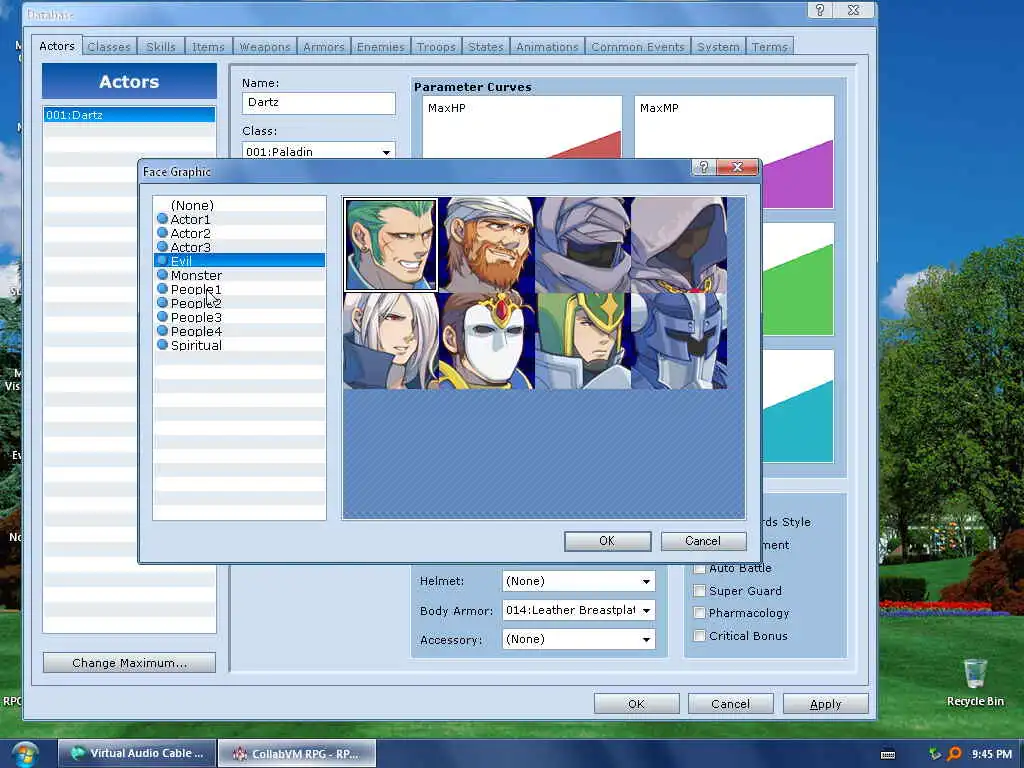Click the blue dot icon next to People3

163,317
